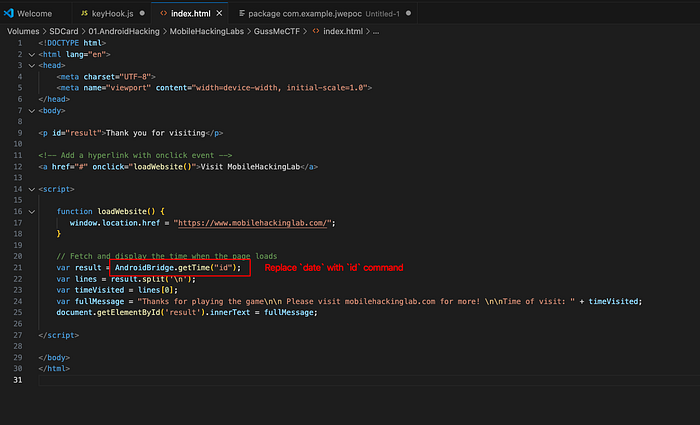Click the 'Thank you for visiting' paragraph text
Image resolution: width=700 pixels, height=425 pixels.
(155, 133)
